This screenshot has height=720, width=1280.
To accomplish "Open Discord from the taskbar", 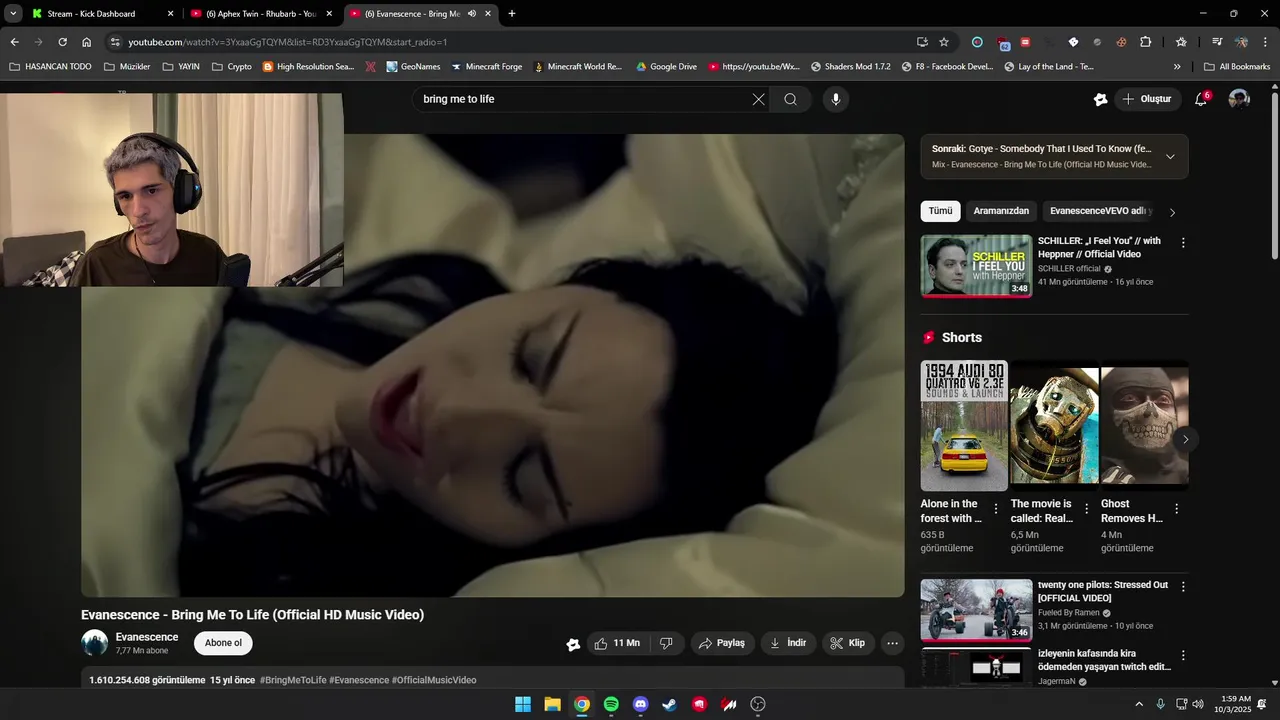I will pyautogui.click(x=641, y=704).
